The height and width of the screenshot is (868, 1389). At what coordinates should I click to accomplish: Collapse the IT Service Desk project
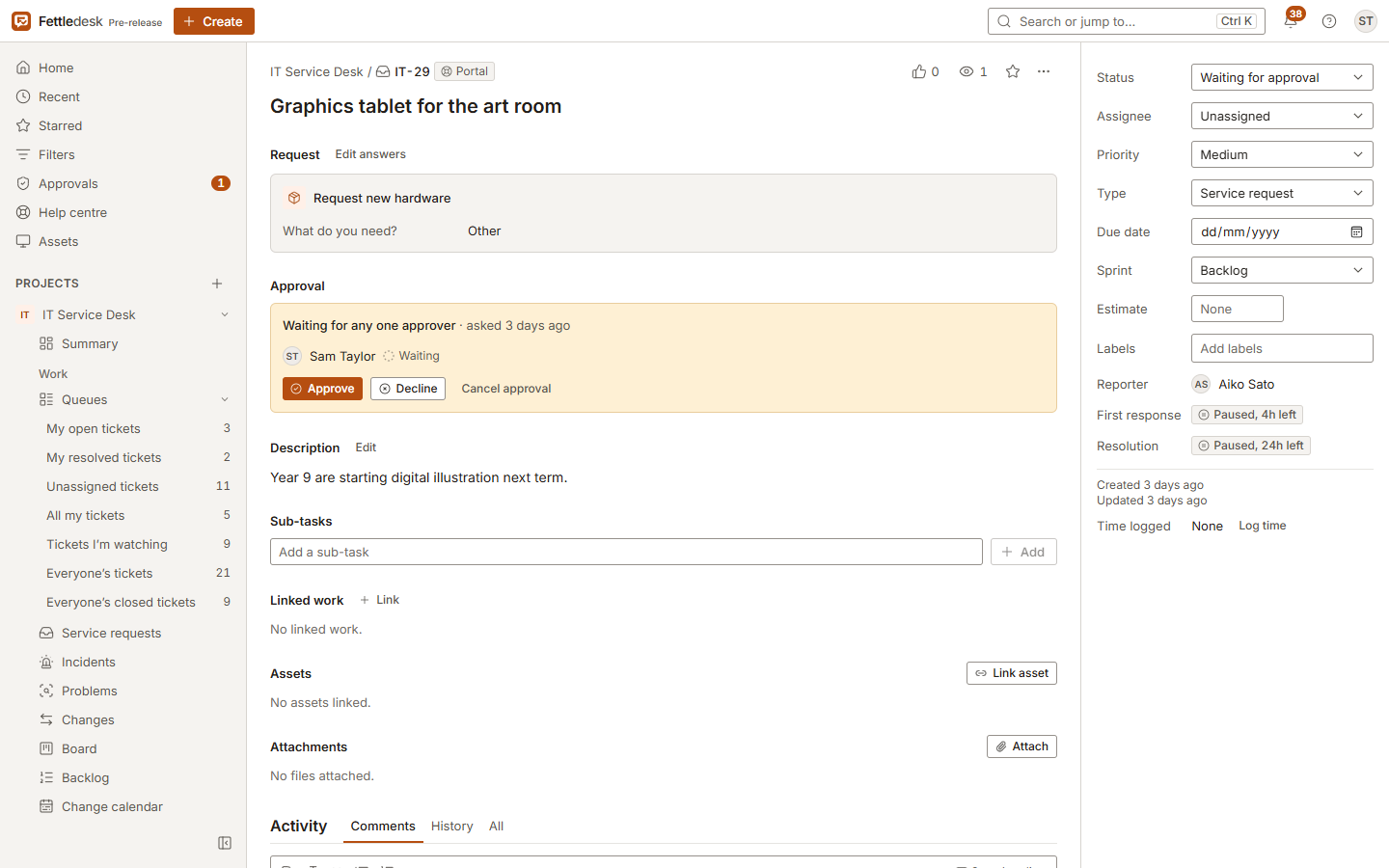[x=225, y=314]
